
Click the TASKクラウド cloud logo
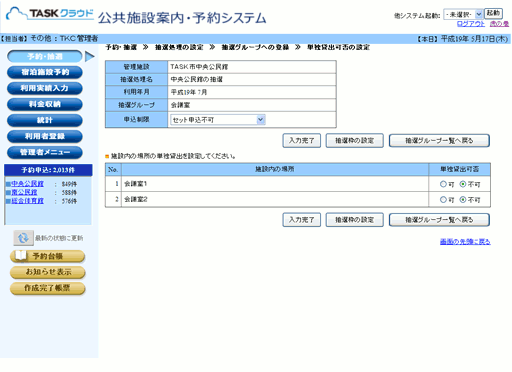49,14
